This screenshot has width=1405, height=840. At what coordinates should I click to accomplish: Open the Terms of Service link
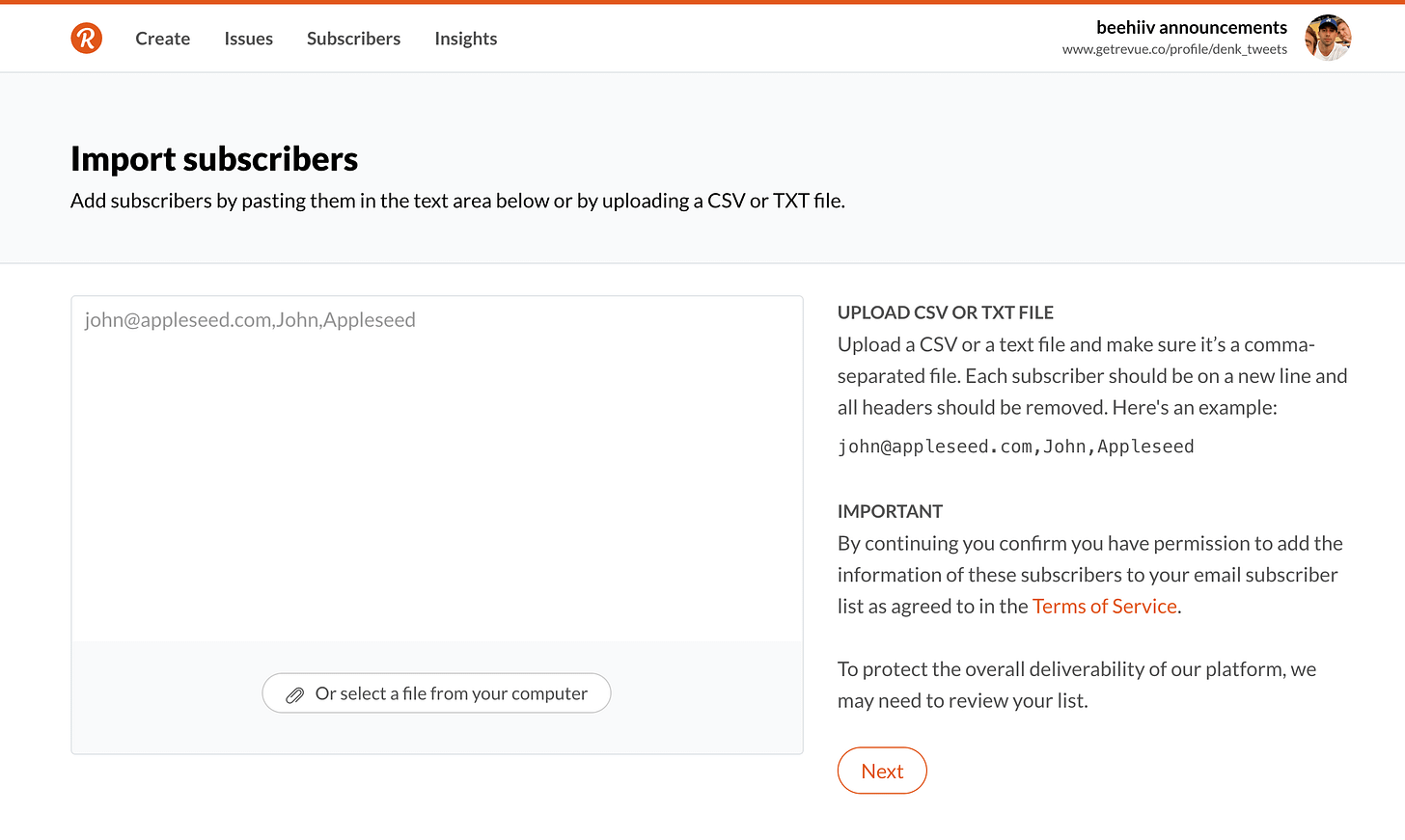click(1105, 606)
